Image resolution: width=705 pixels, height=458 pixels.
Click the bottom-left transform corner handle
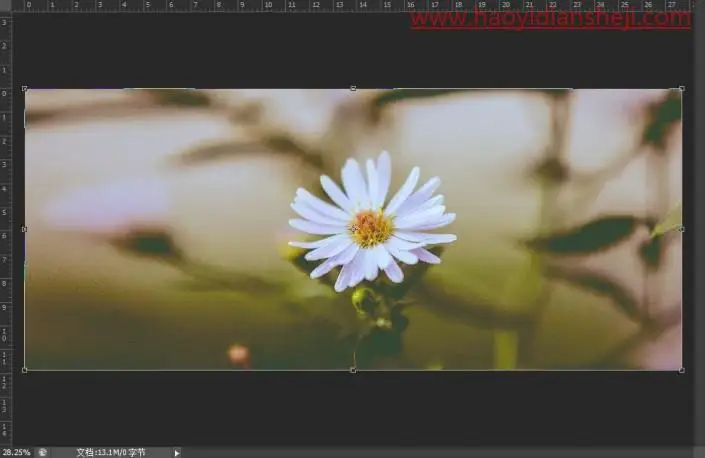(25, 370)
